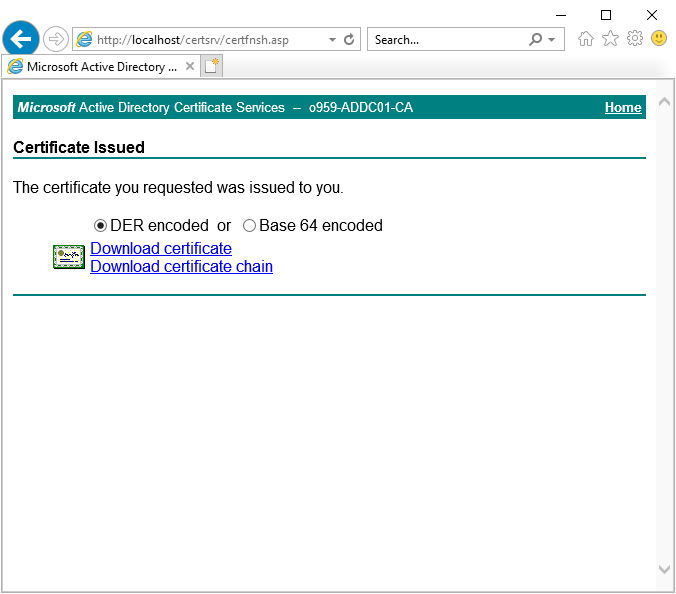Click the o959-ADDC01-CA name in banner

(361, 107)
